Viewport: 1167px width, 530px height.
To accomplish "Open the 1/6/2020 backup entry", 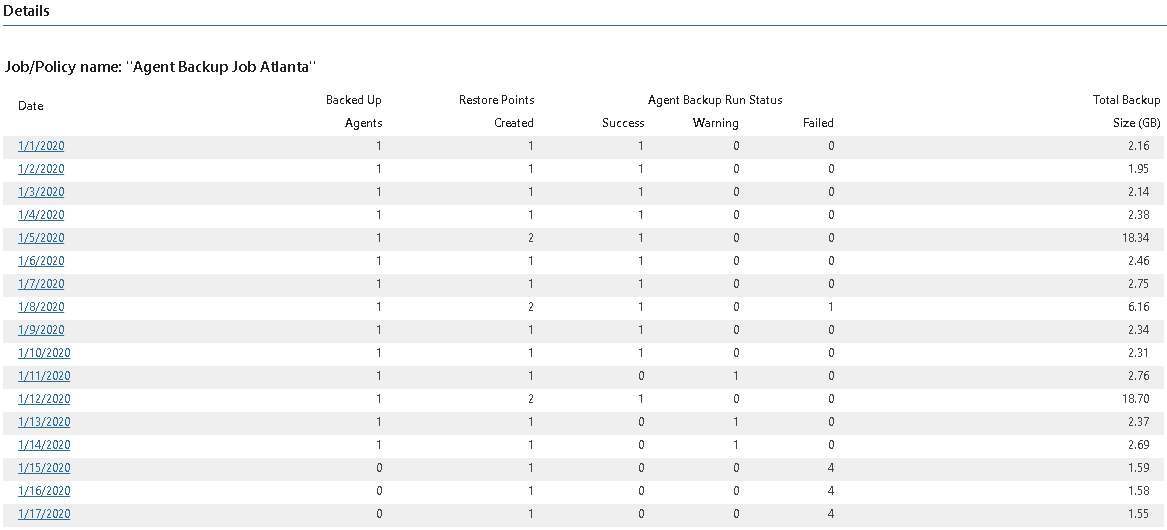I will point(41,261).
